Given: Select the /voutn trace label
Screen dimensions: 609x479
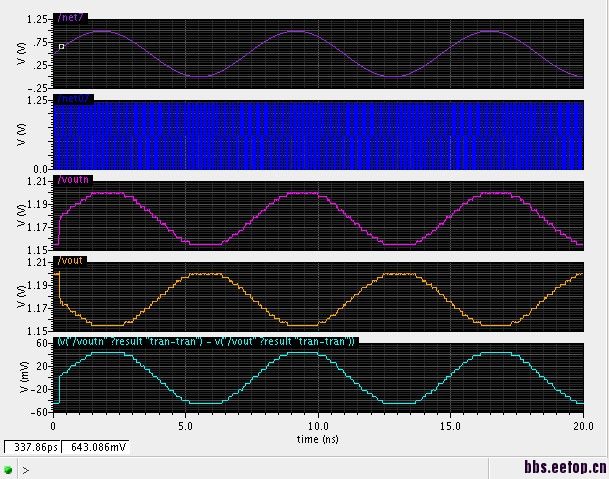Looking at the screenshot, I should click(73, 179).
